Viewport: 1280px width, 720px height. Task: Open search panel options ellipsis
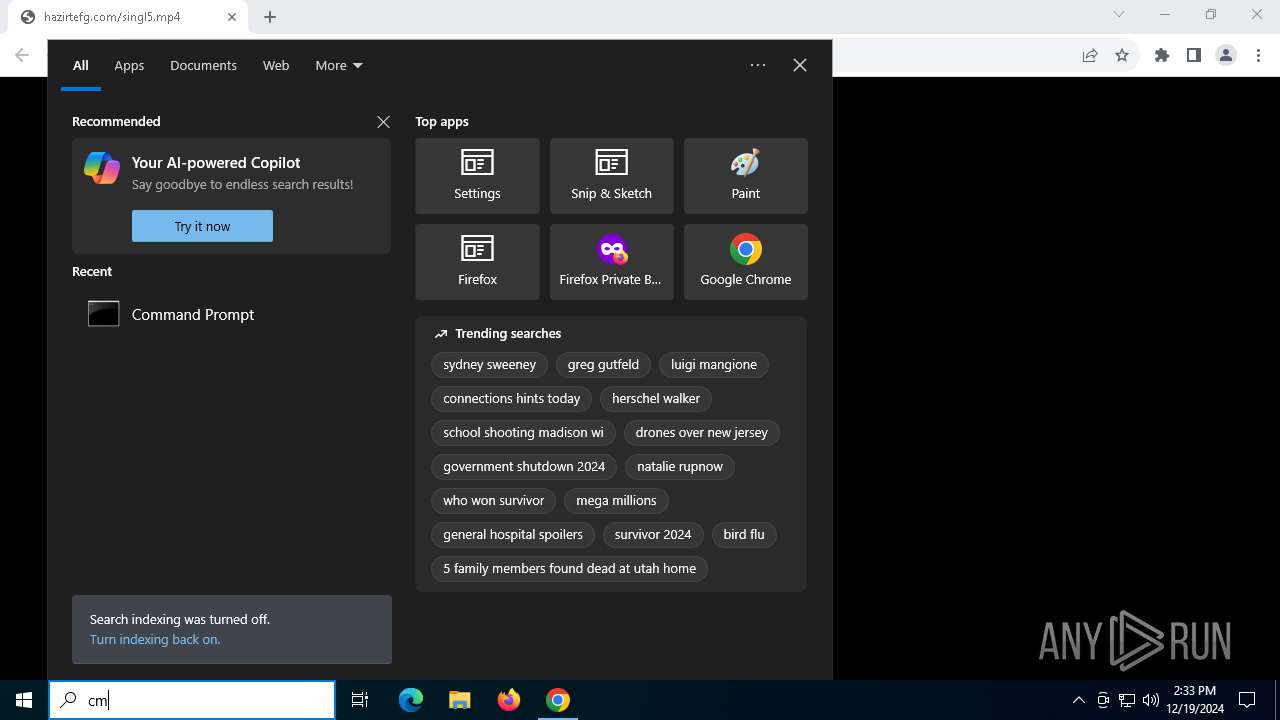(758, 65)
